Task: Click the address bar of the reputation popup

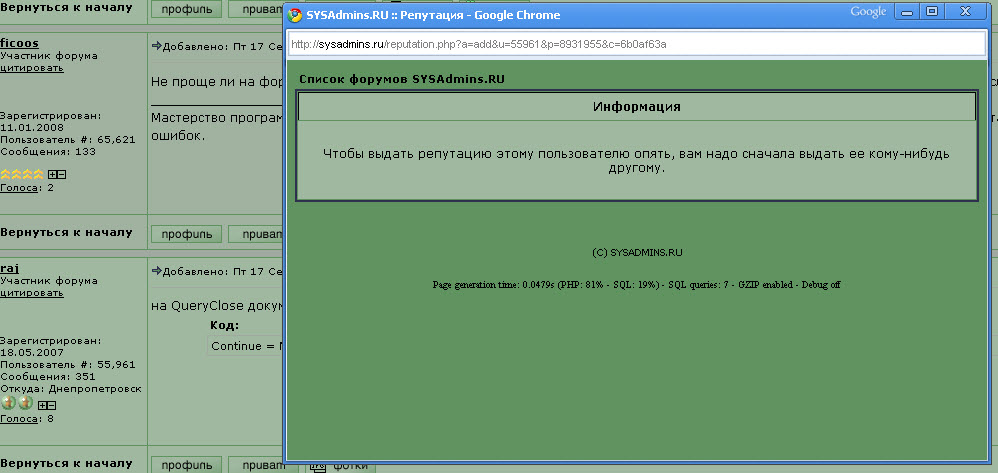Action: tap(636, 45)
